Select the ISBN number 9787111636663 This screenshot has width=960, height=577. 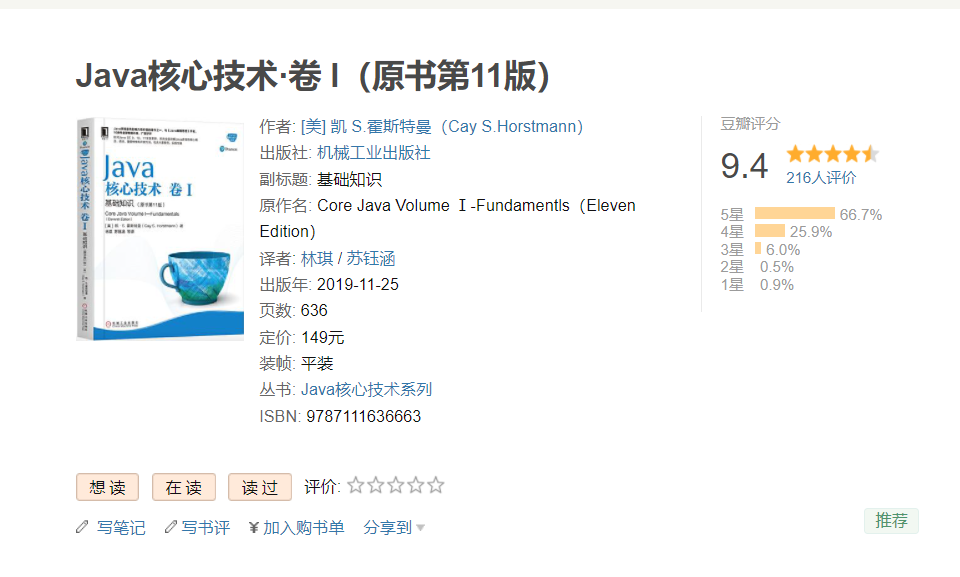(364, 417)
